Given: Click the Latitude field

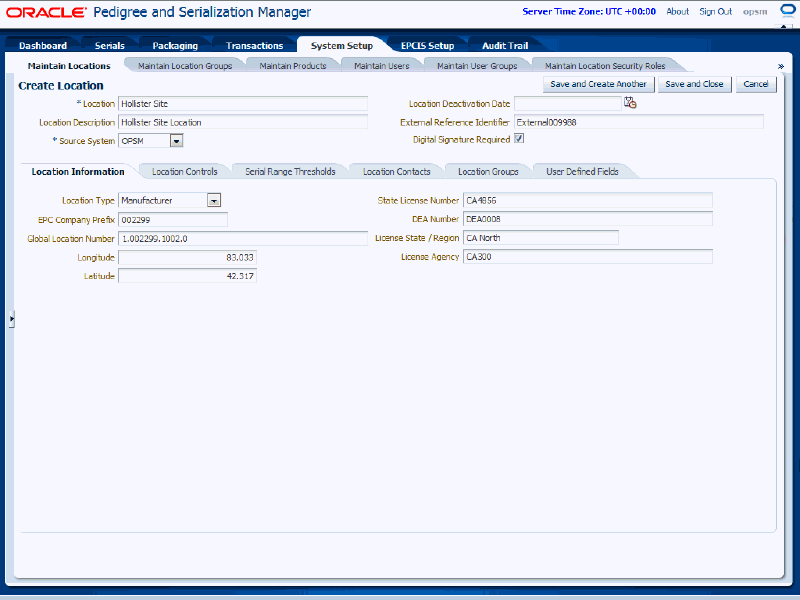Looking at the screenshot, I should 187,276.
